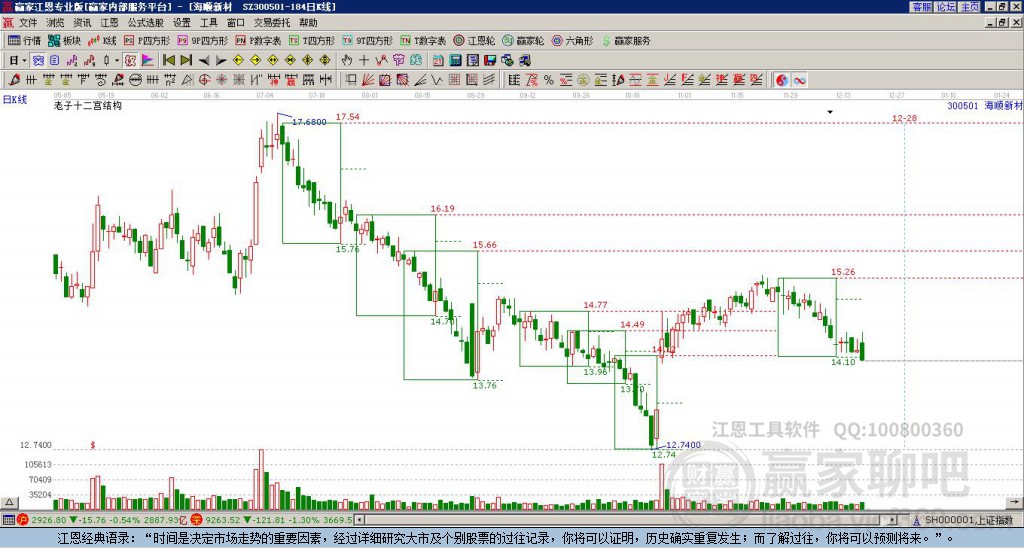This screenshot has height=548, width=1024.
Task: Click the 论坛 link in title bar
Action: [945, 7]
